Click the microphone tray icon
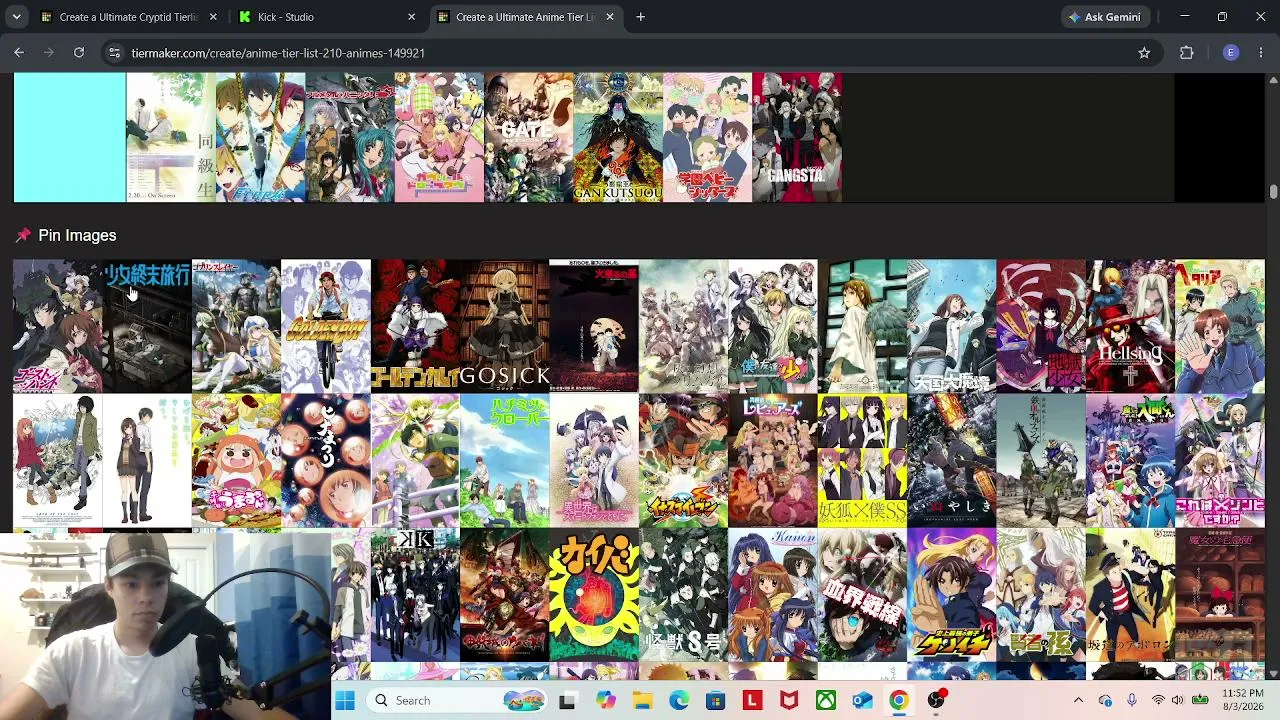 (1132, 701)
